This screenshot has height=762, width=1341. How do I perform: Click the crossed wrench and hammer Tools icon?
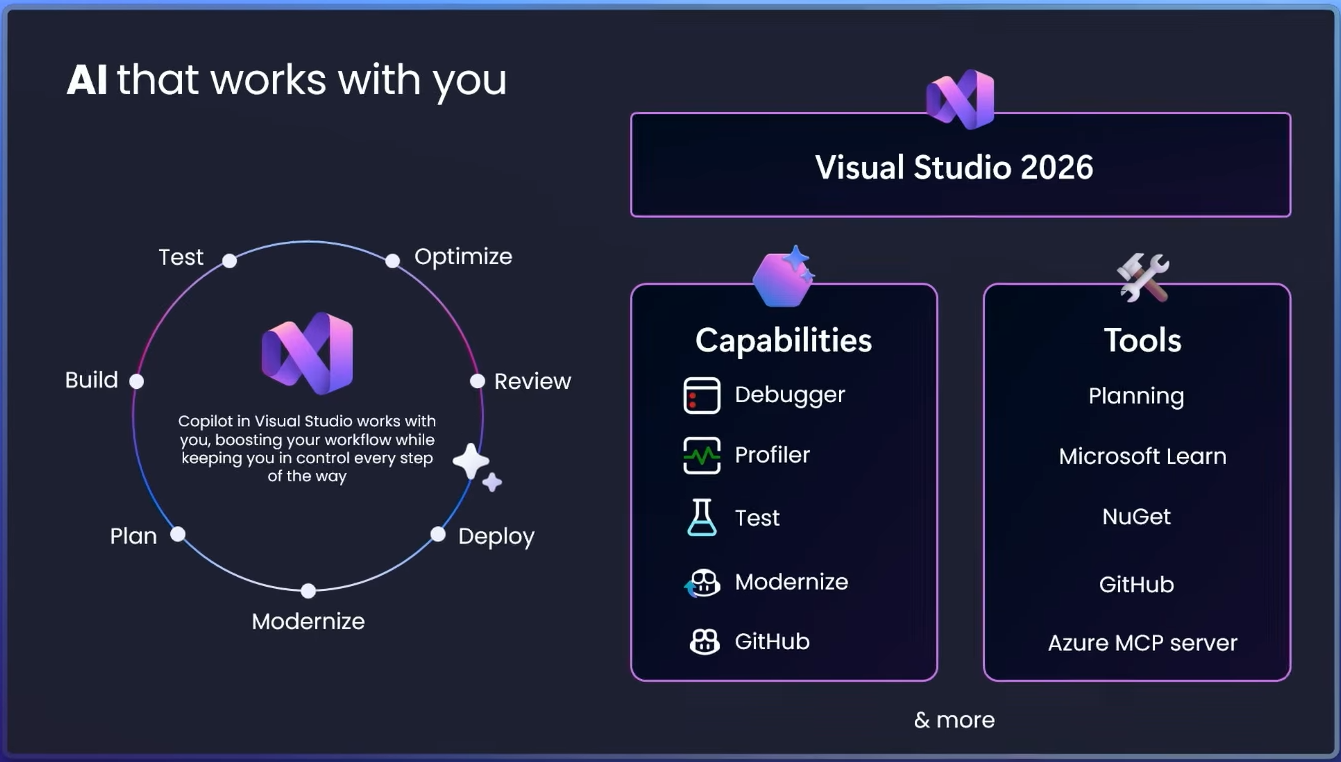[x=1144, y=278]
